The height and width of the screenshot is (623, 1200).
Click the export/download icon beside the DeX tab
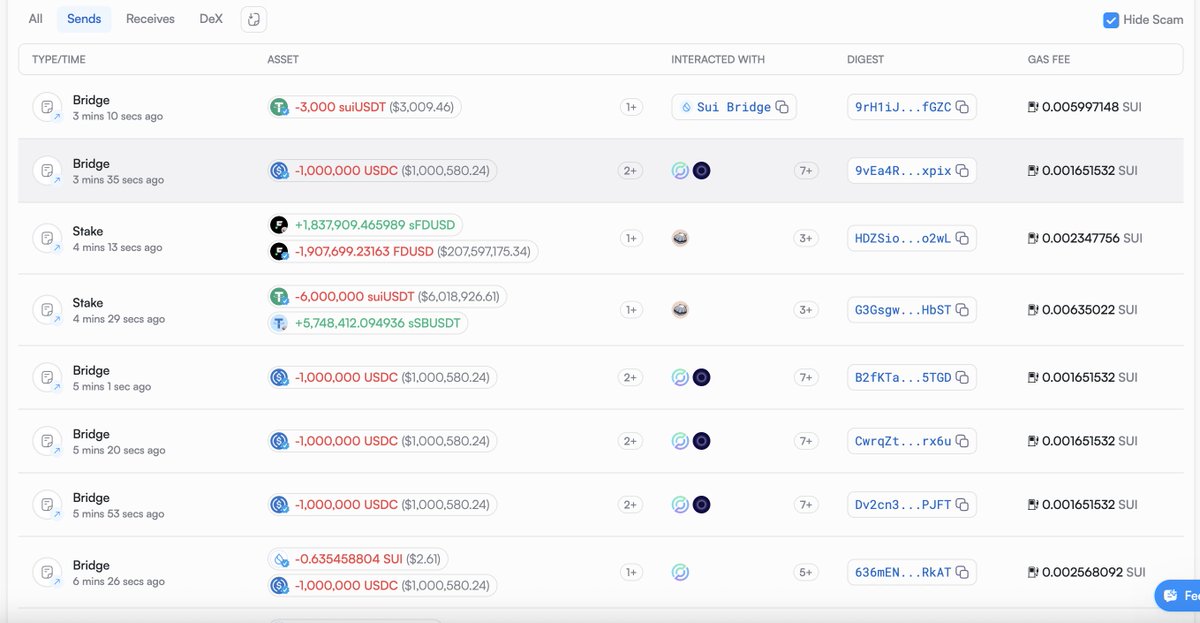[x=253, y=19]
